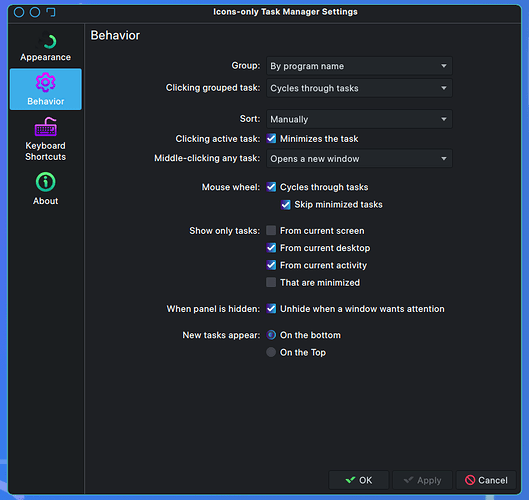Select On the Top radio button
This screenshot has width=529, height=500.
click(271, 352)
